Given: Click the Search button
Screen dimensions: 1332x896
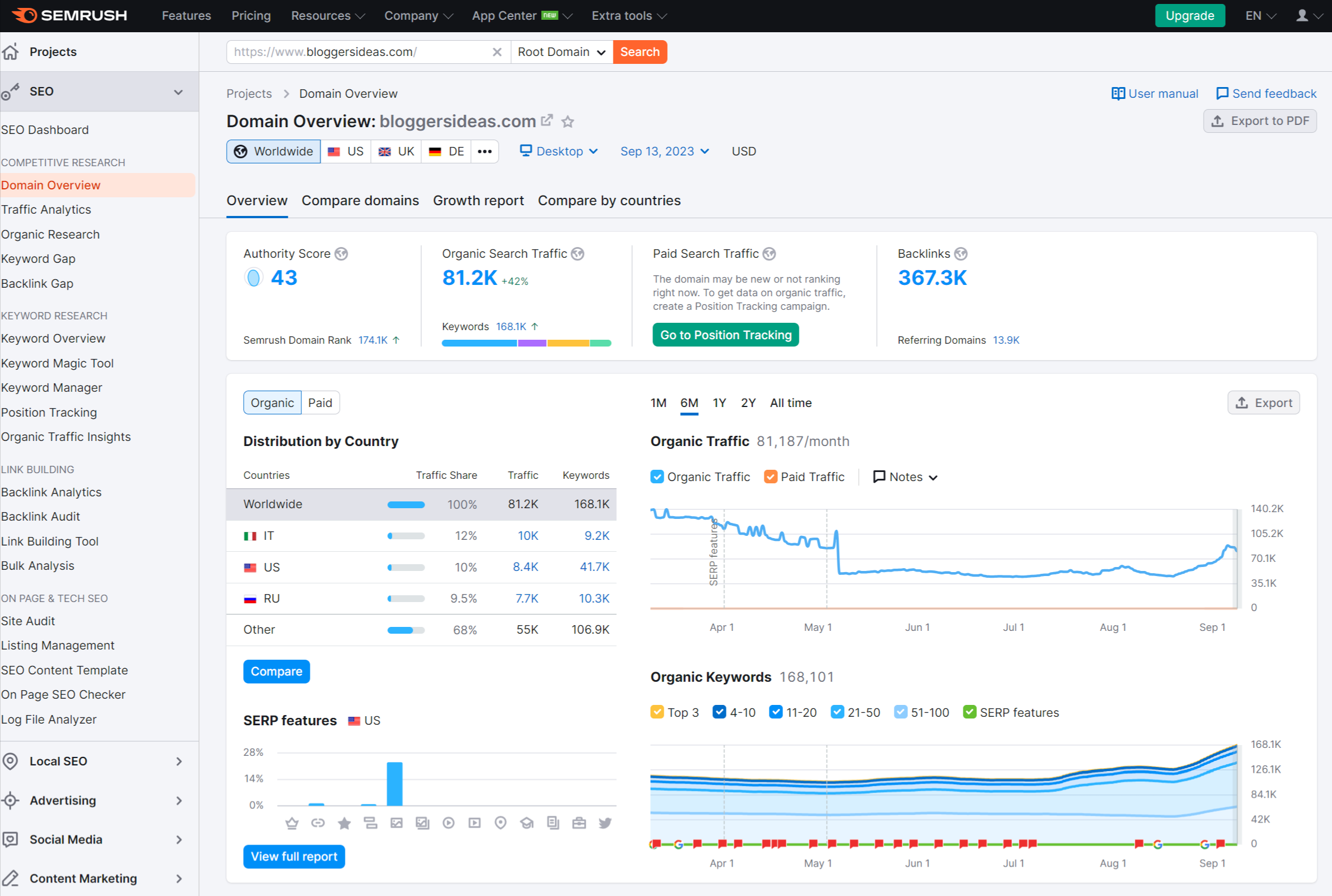Looking at the screenshot, I should pyautogui.click(x=640, y=52).
